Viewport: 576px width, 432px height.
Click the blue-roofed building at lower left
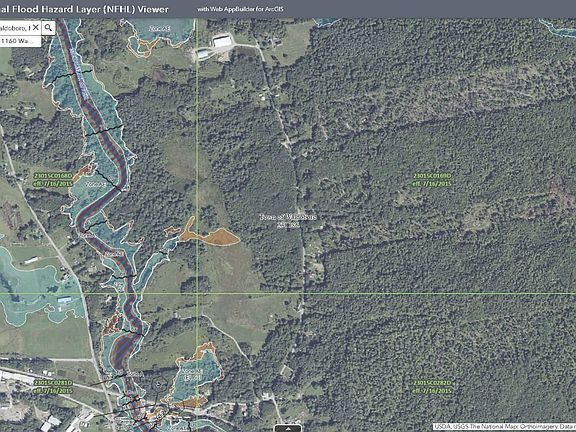pyautogui.click(x=65, y=300)
